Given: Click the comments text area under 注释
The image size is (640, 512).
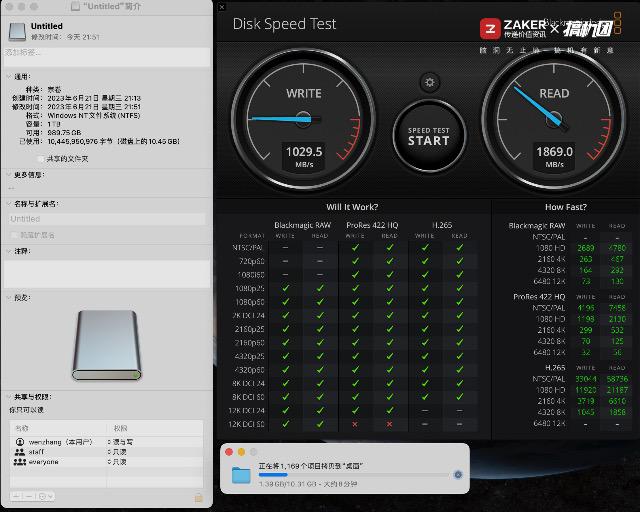Looking at the screenshot, I should tap(107, 274).
